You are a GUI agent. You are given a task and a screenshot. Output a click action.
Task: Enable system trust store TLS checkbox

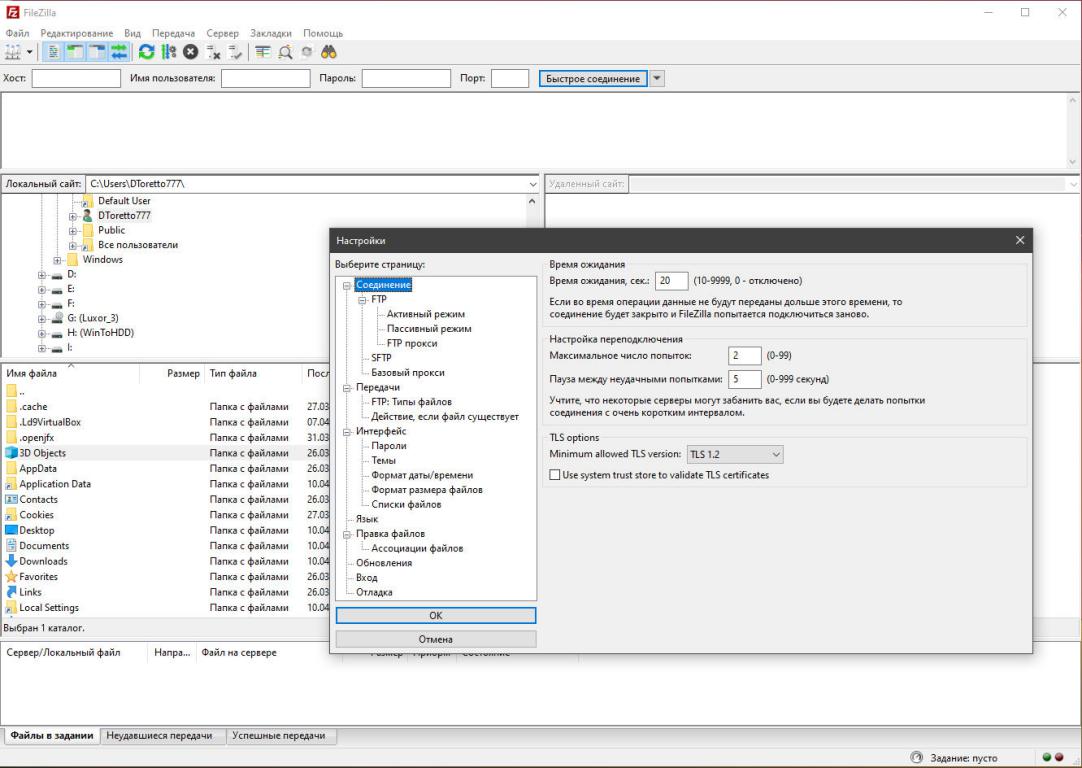pyautogui.click(x=556, y=475)
